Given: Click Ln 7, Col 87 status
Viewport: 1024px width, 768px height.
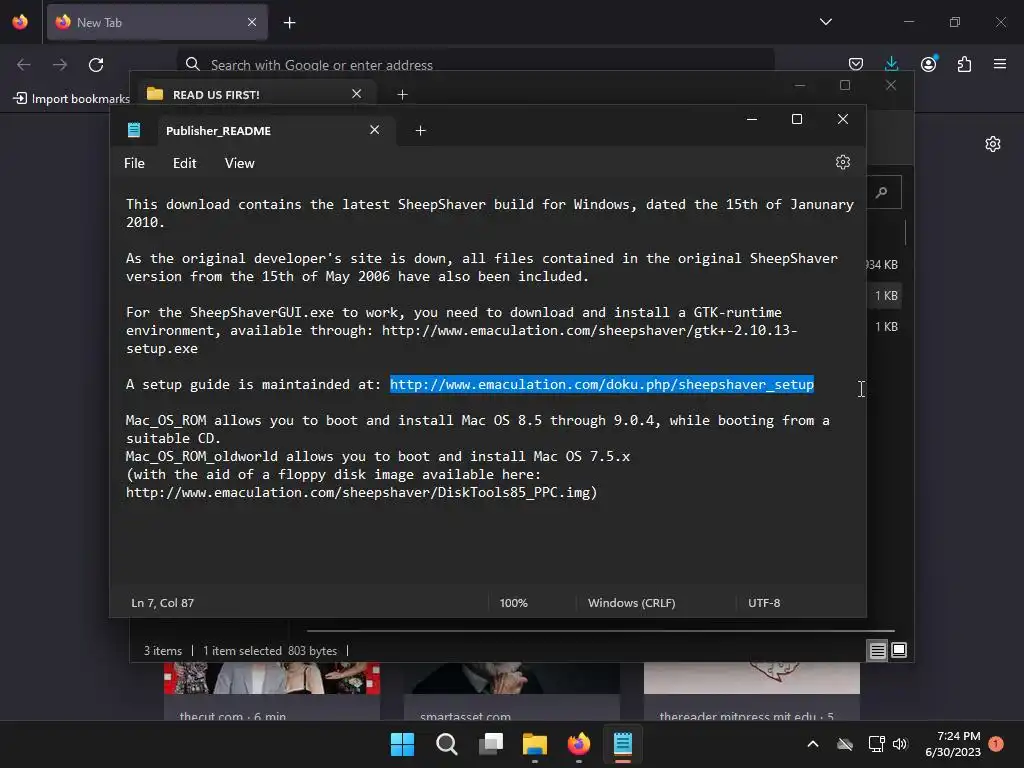Looking at the screenshot, I should pos(162,603).
